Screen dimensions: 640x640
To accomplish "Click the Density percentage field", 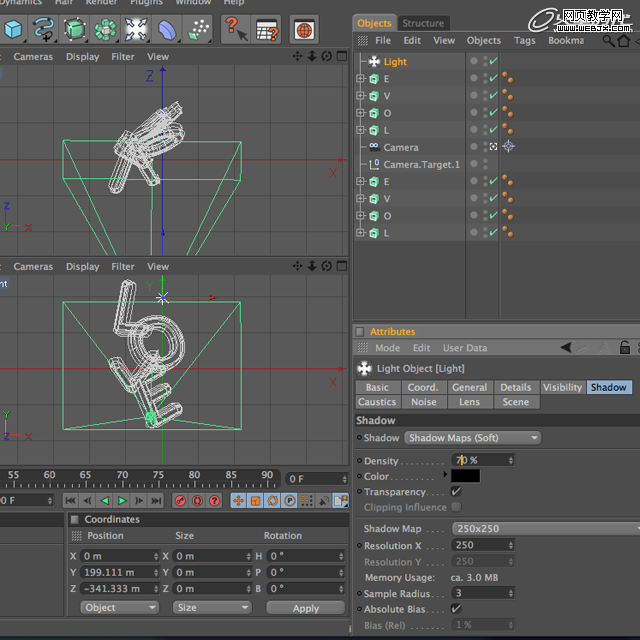I will point(482,460).
